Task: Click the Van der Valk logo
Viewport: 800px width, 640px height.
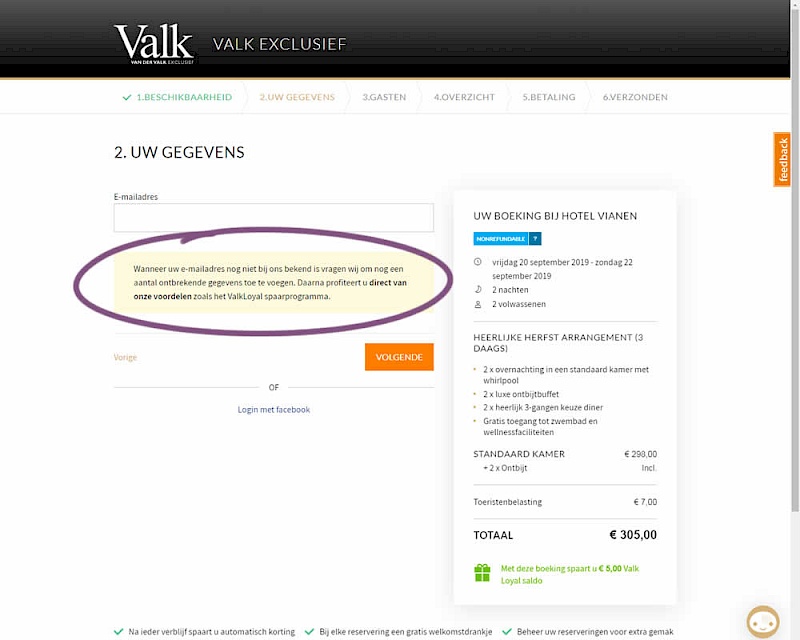Action: [x=155, y=44]
